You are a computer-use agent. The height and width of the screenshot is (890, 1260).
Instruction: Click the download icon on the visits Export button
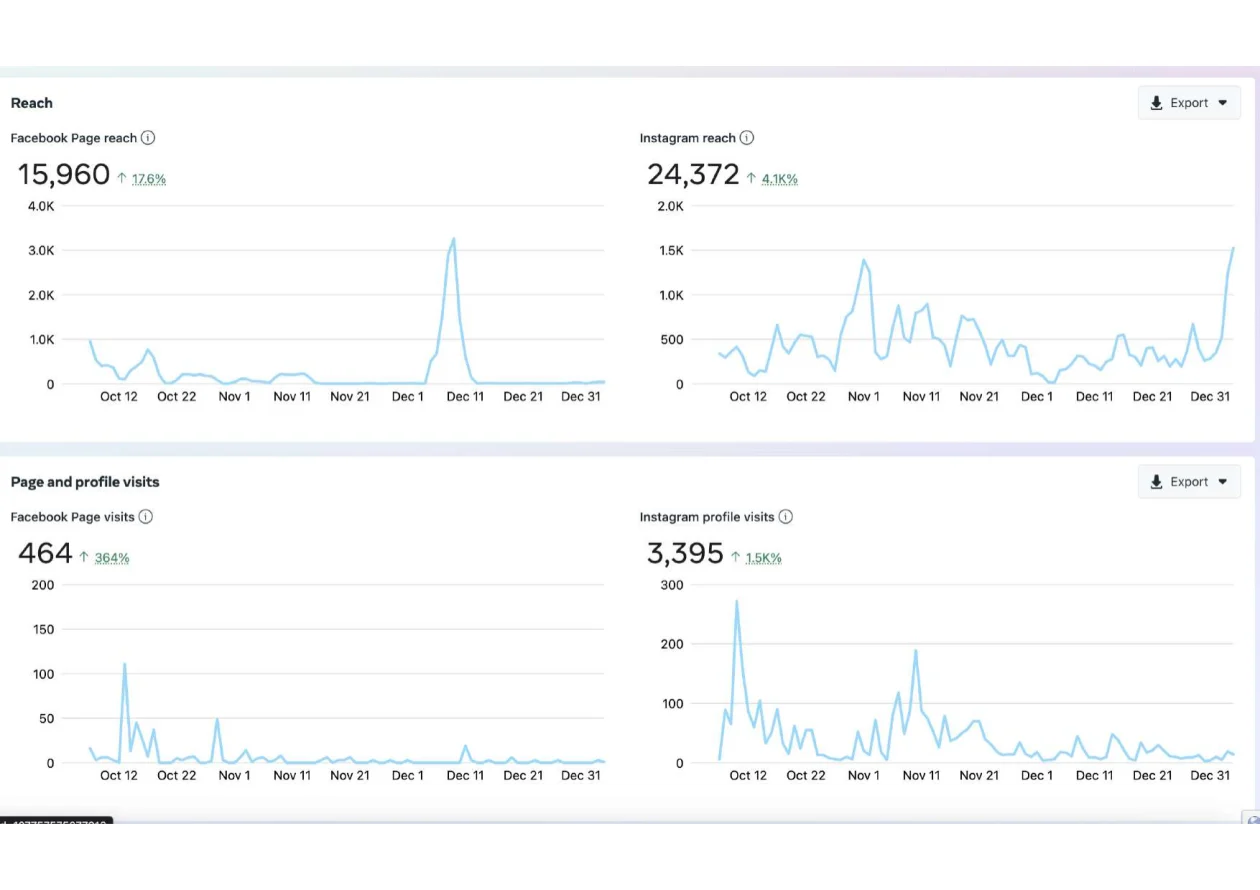(1156, 481)
